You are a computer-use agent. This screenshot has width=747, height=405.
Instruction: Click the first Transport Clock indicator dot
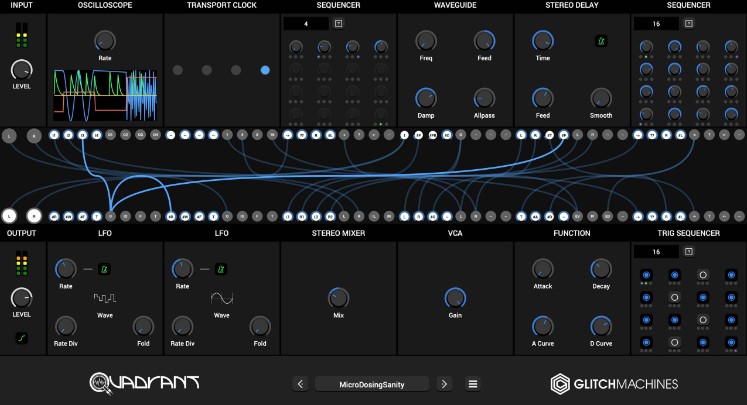[178, 70]
